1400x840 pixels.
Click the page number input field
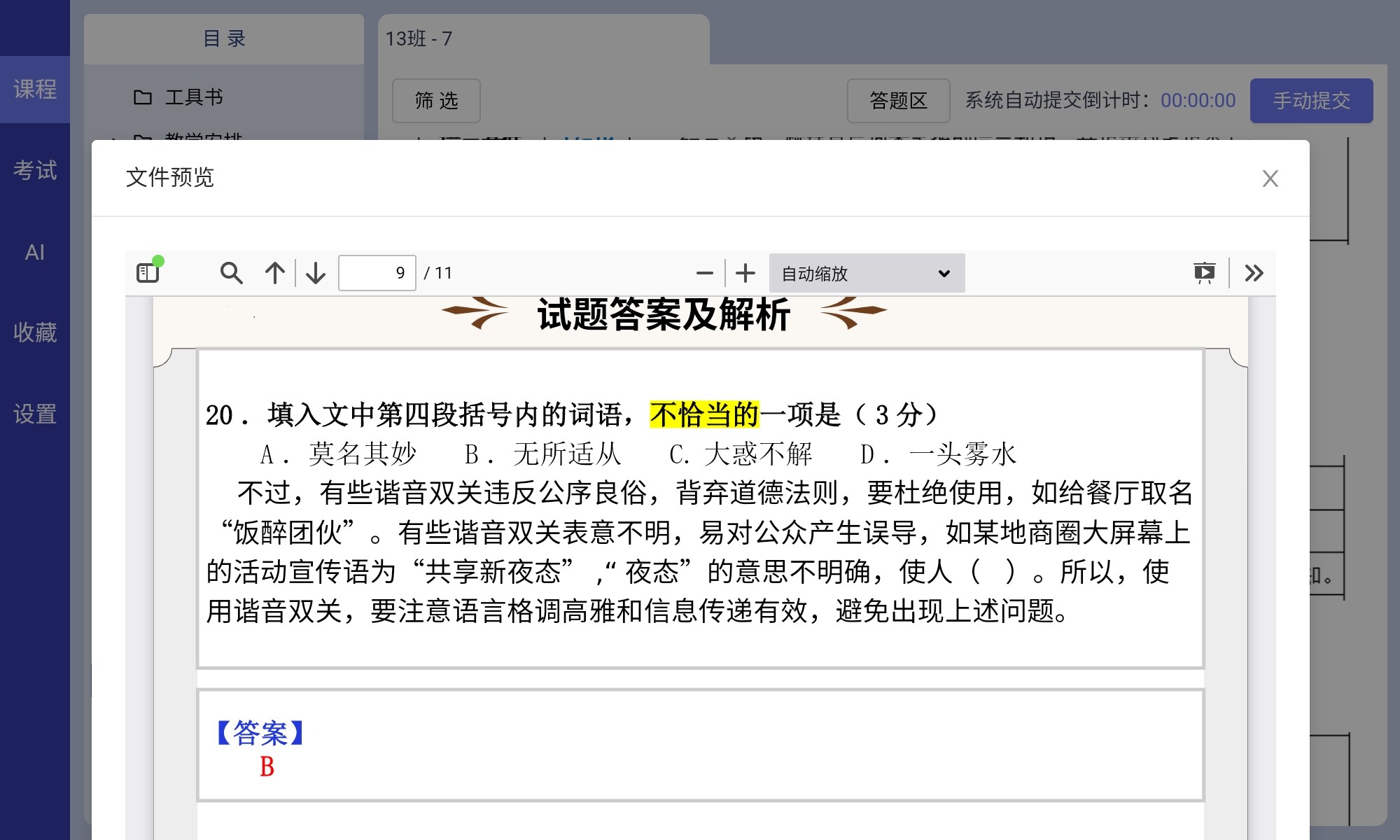(x=377, y=273)
